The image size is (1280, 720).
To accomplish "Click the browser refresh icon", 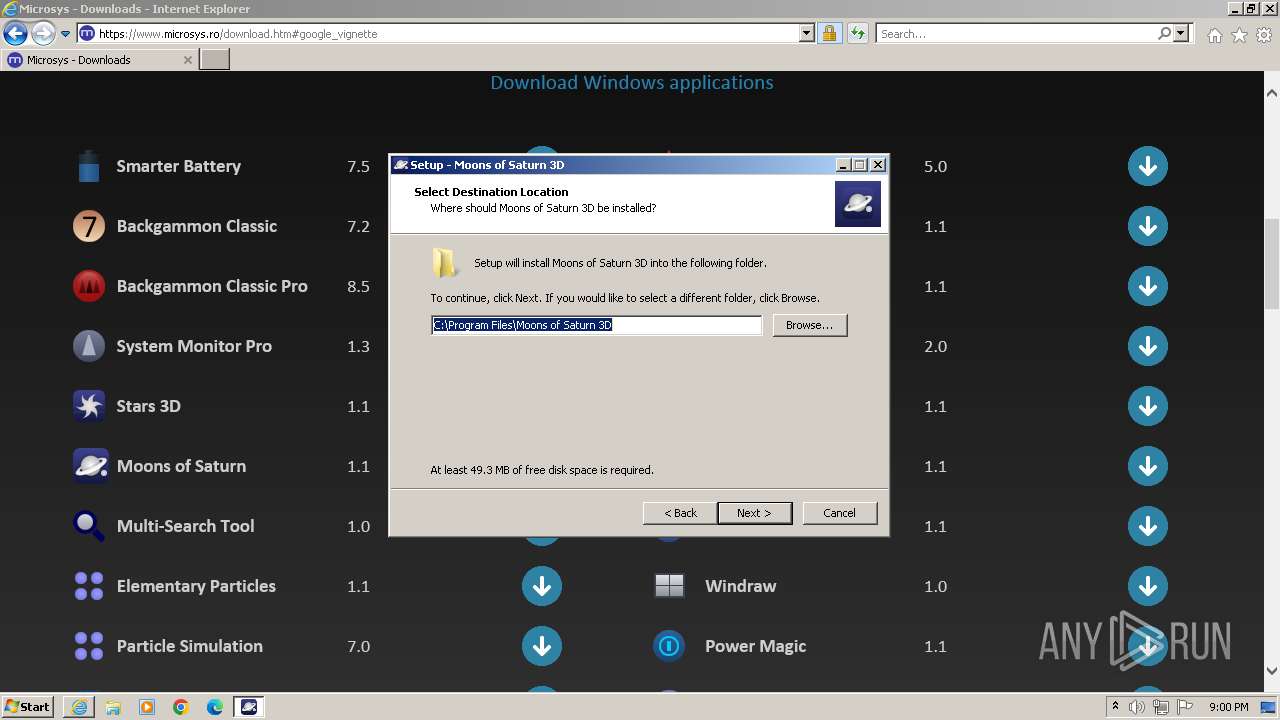I will pos(857,33).
